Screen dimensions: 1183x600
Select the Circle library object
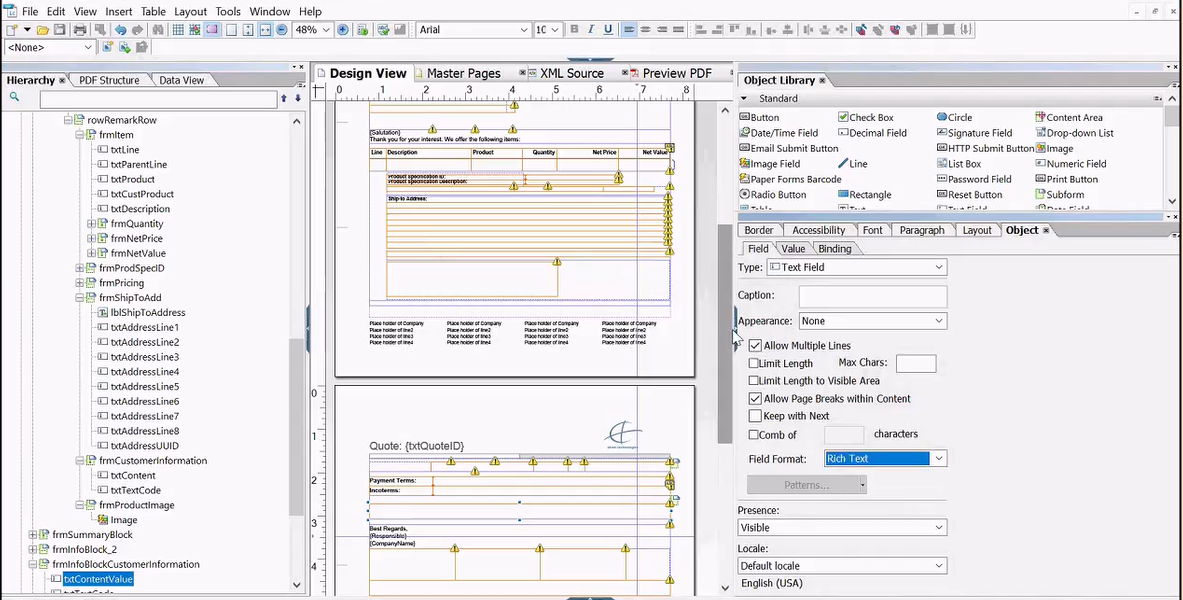point(954,117)
